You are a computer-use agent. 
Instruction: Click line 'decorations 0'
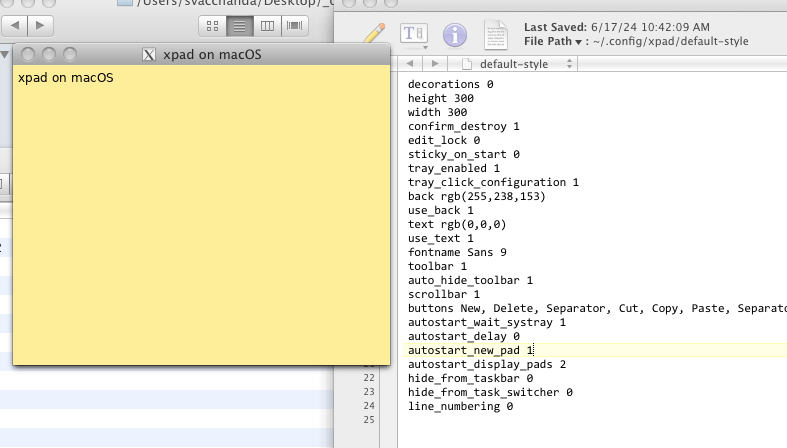click(x=450, y=84)
